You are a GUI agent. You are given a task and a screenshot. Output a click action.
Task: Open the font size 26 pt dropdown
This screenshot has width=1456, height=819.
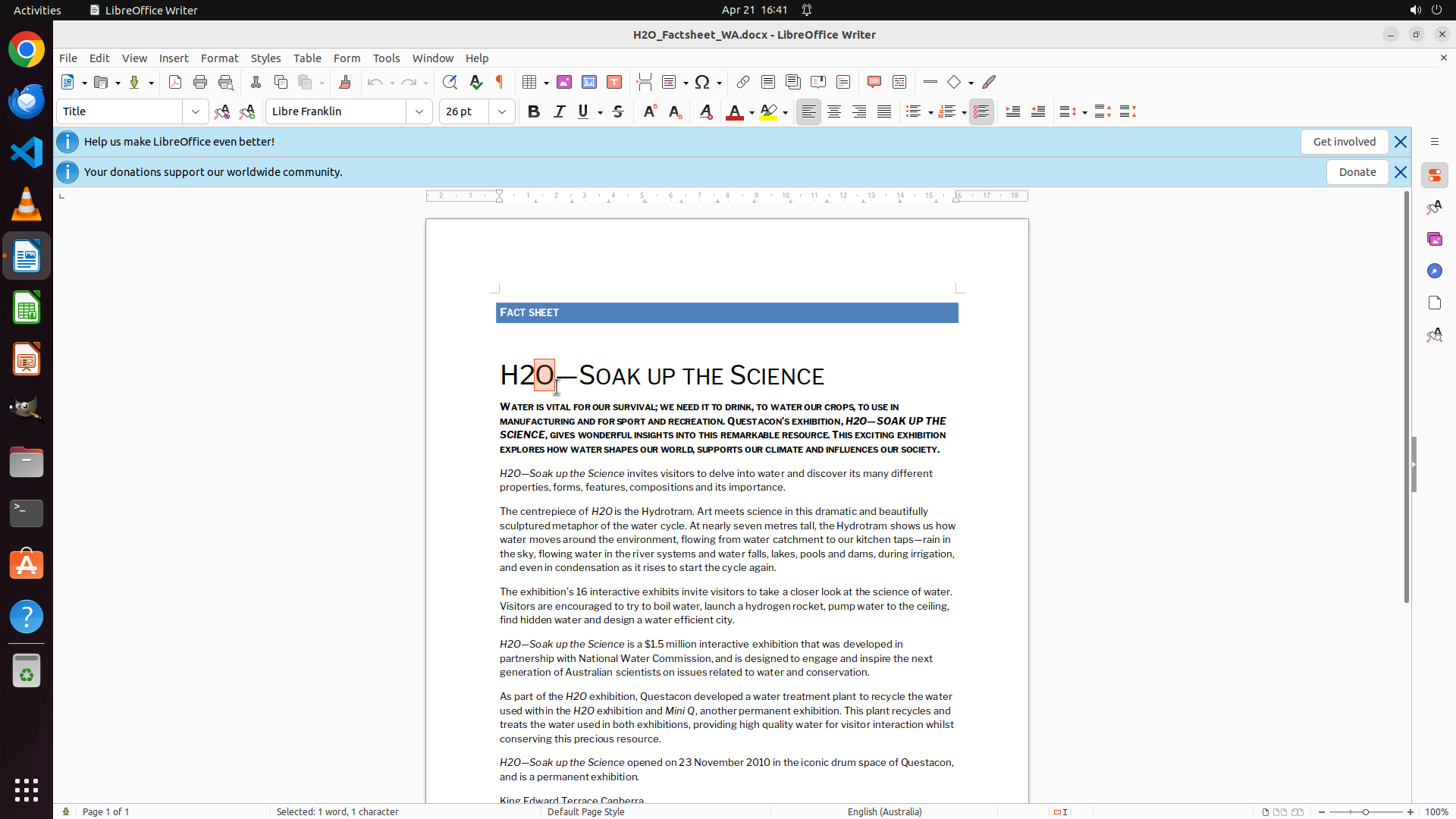pyautogui.click(x=502, y=111)
